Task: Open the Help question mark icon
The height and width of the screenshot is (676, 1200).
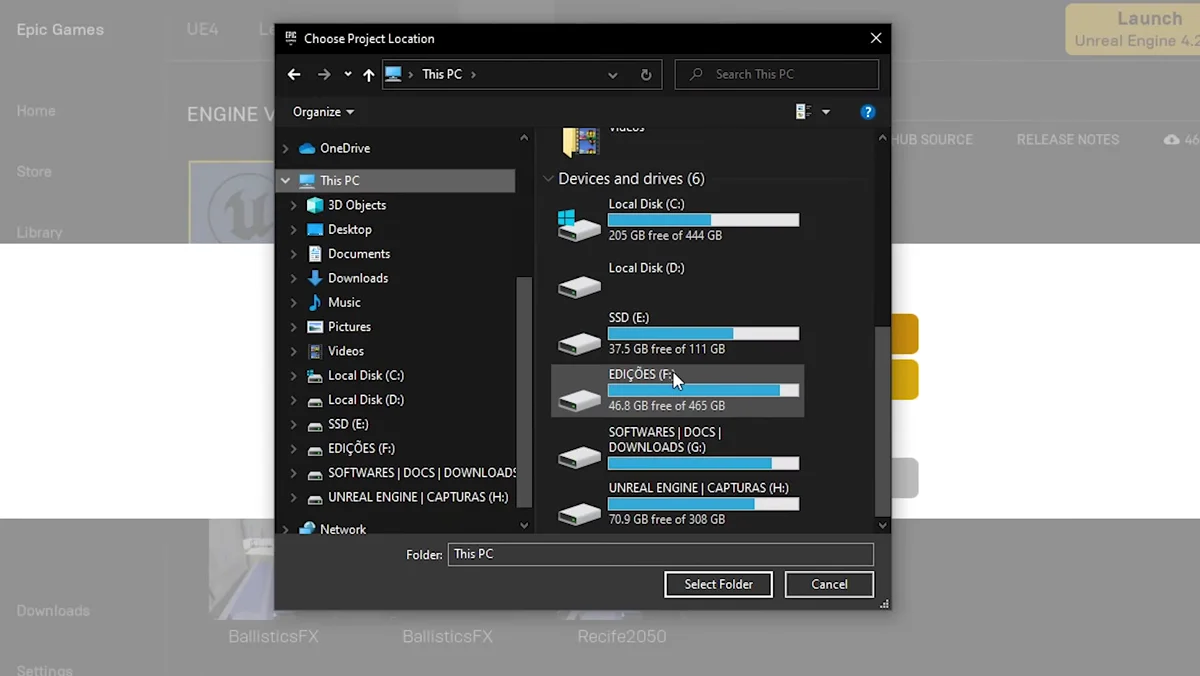Action: 868,112
